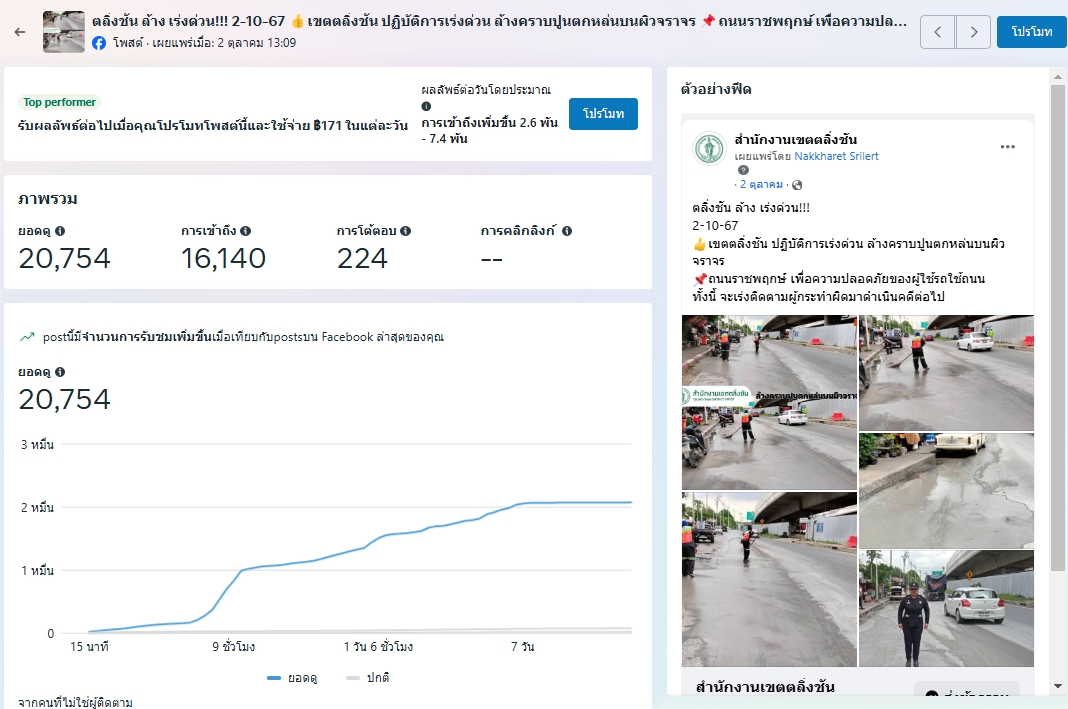Screen dimensions: 1068x709
Task: Open three-dot menu on the post preview
Action: click(x=1007, y=147)
